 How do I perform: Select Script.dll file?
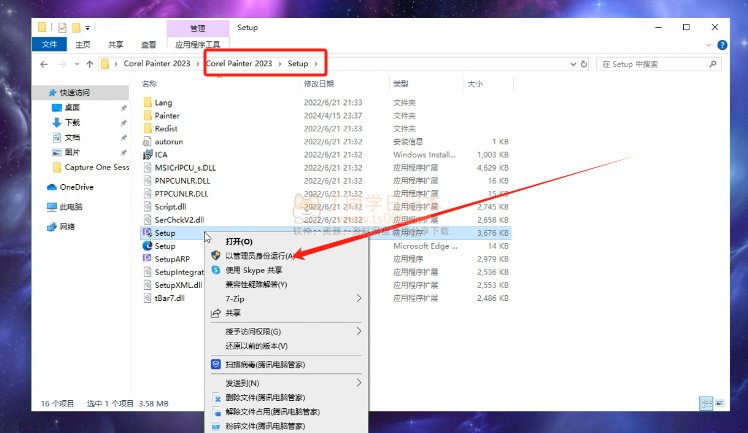[170, 207]
